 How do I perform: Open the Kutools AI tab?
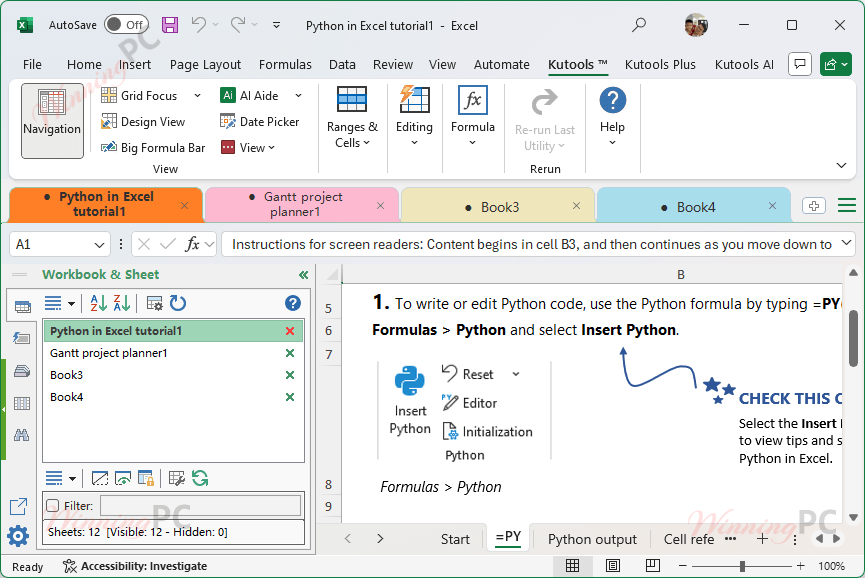[744, 65]
